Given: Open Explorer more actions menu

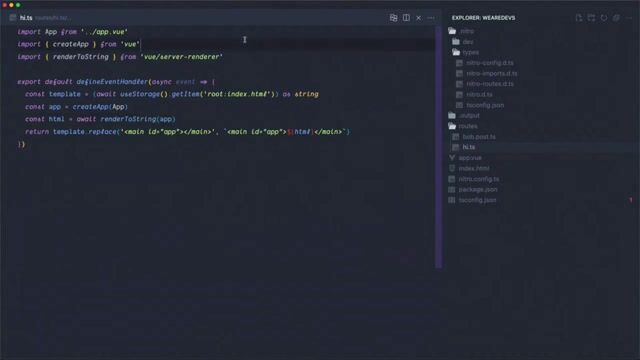Looking at the screenshot, I should point(629,18).
